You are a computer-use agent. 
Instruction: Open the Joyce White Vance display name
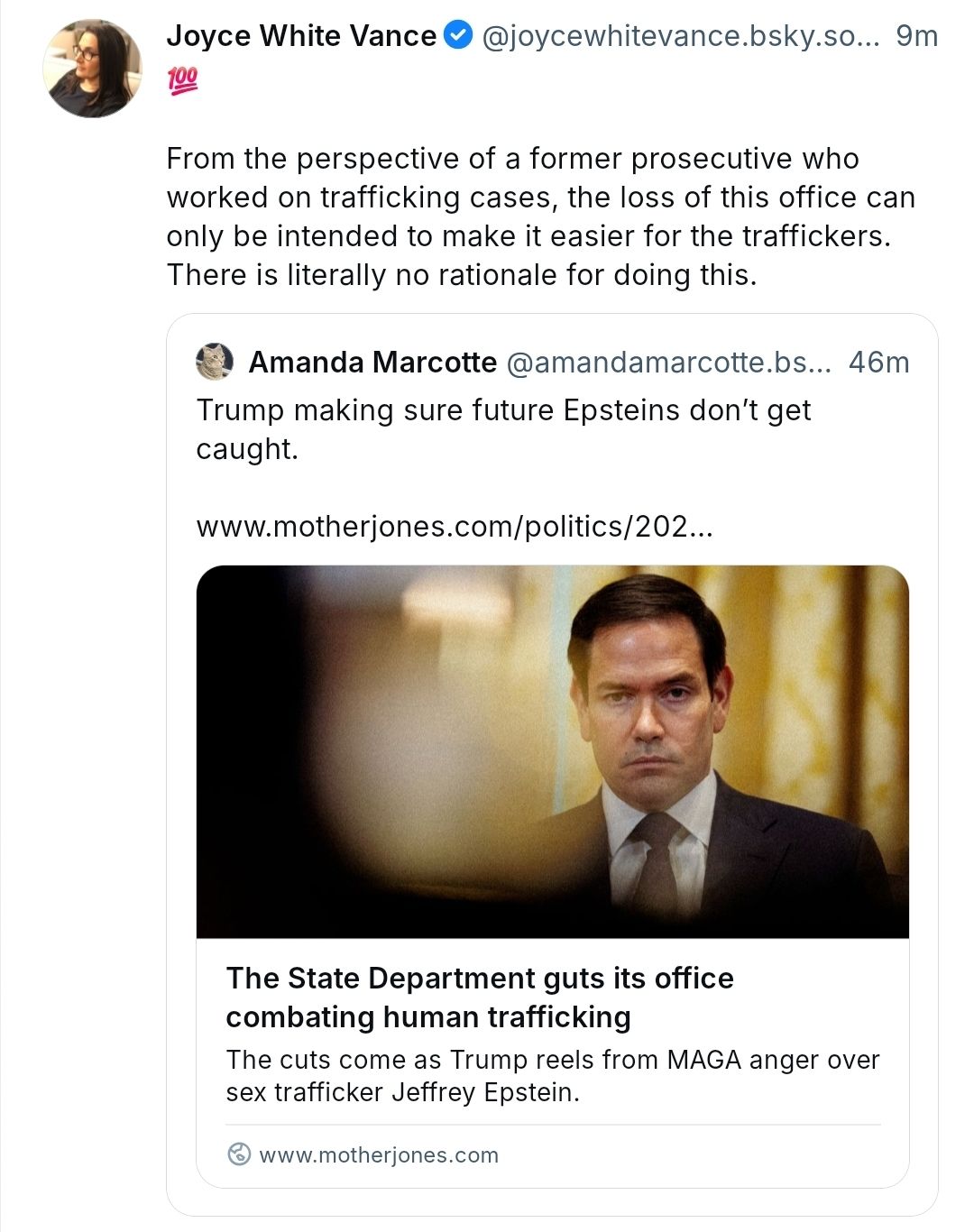tap(301, 36)
